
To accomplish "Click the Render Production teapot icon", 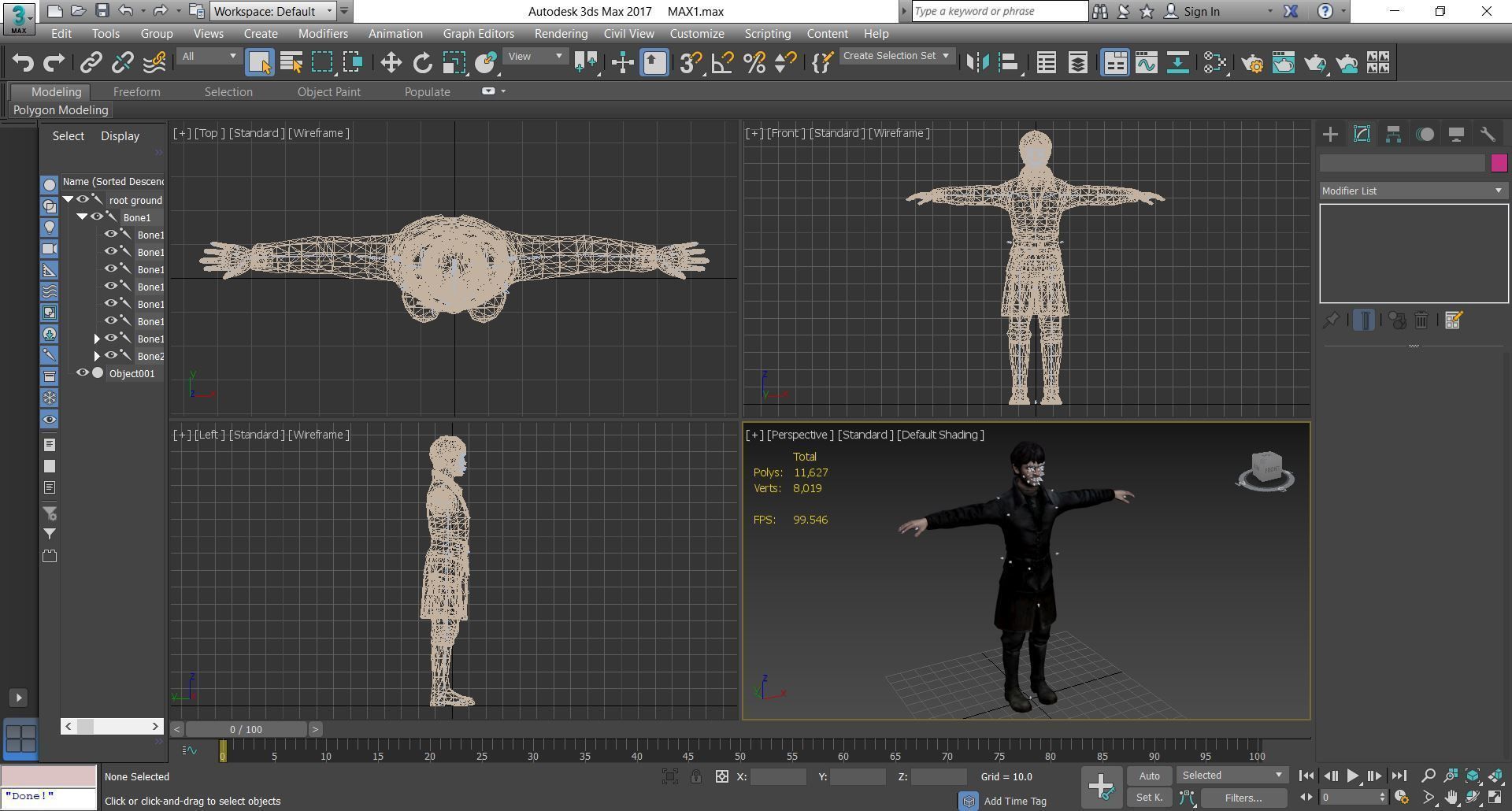I will (x=1315, y=63).
